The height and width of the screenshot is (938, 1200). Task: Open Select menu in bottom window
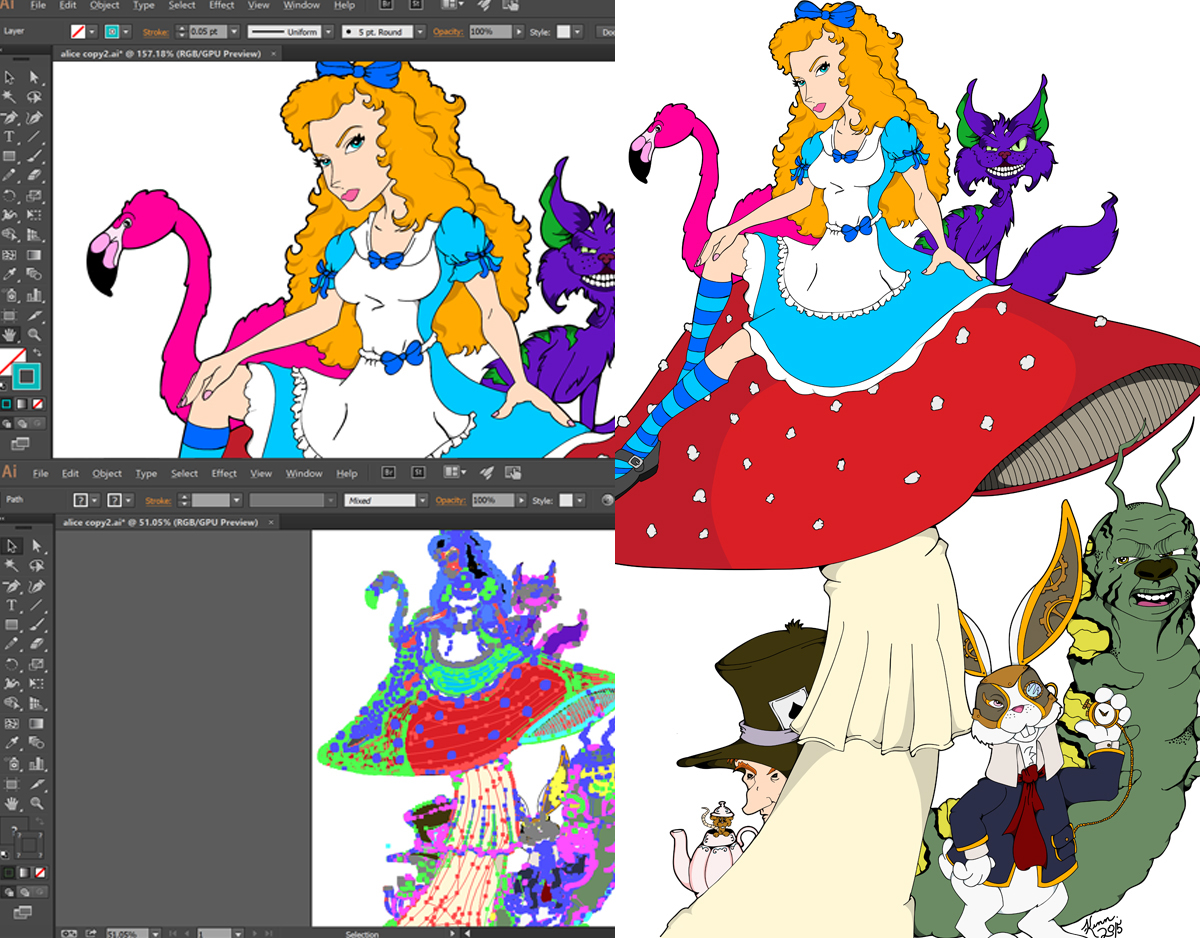(x=184, y=473)
